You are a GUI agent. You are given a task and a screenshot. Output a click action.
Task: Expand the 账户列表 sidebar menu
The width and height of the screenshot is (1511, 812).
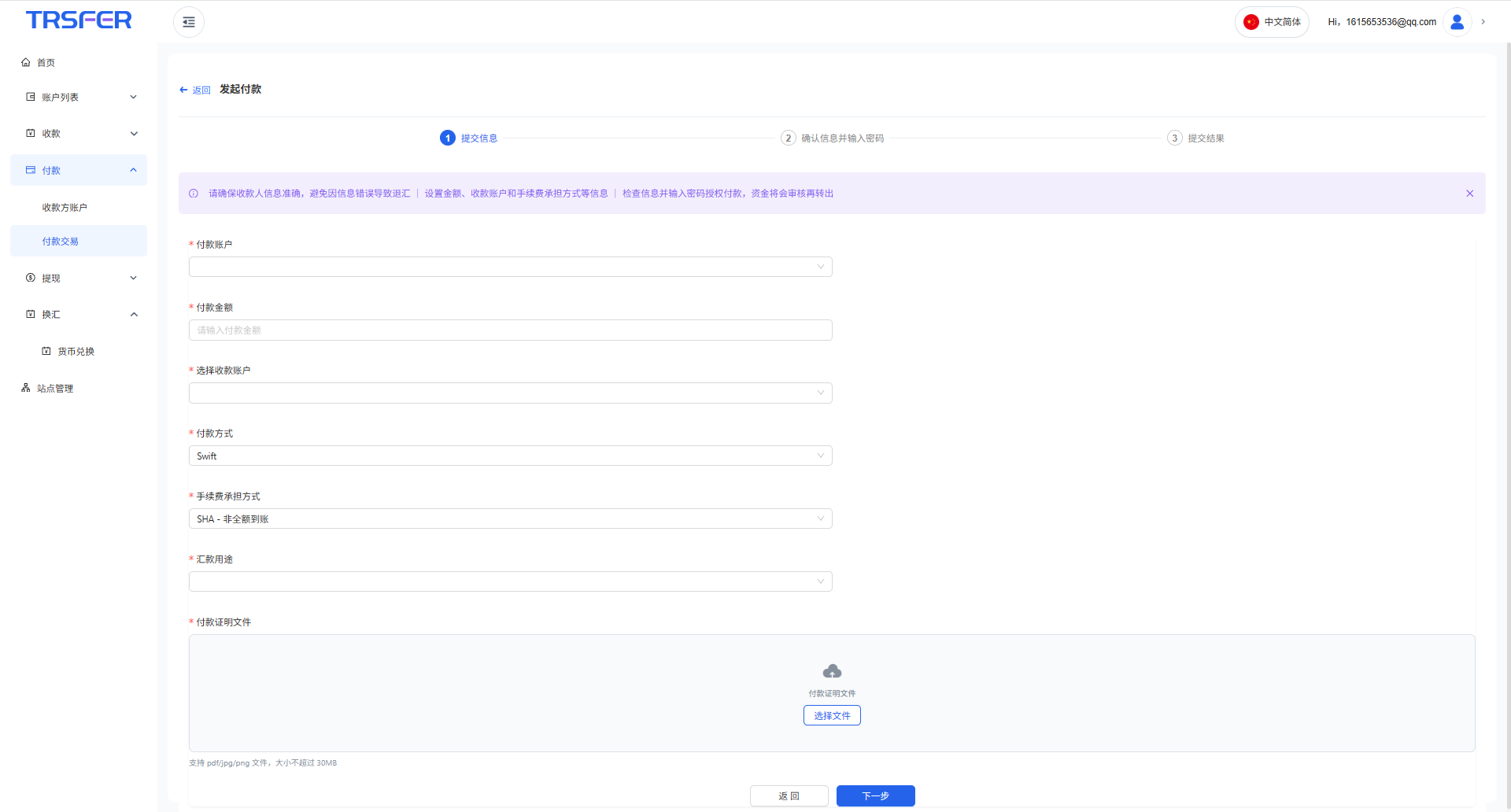(x=79, y=98)
